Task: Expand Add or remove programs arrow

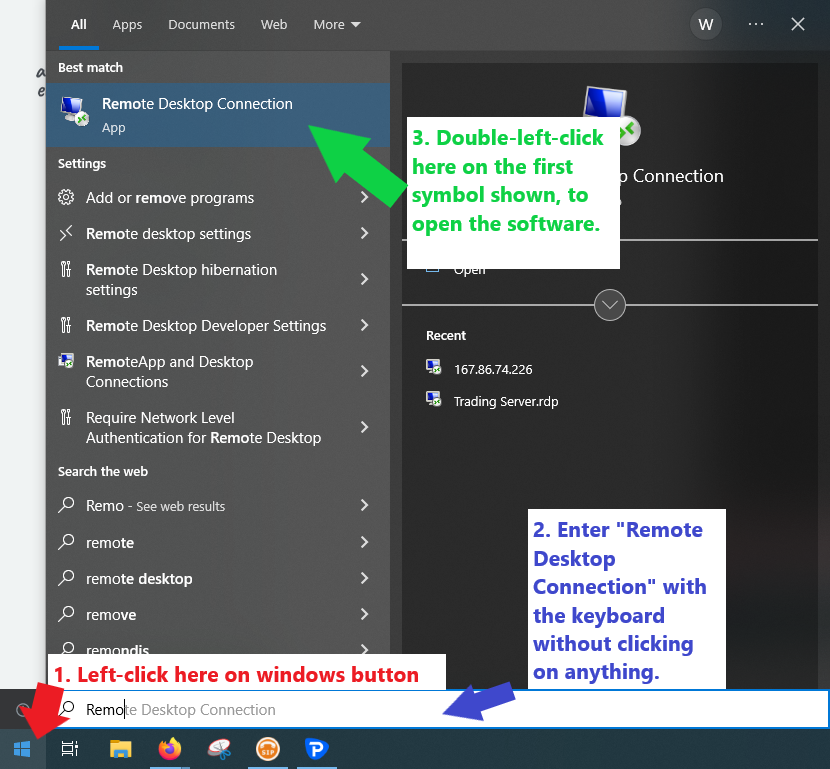Action: pos(365,197)
